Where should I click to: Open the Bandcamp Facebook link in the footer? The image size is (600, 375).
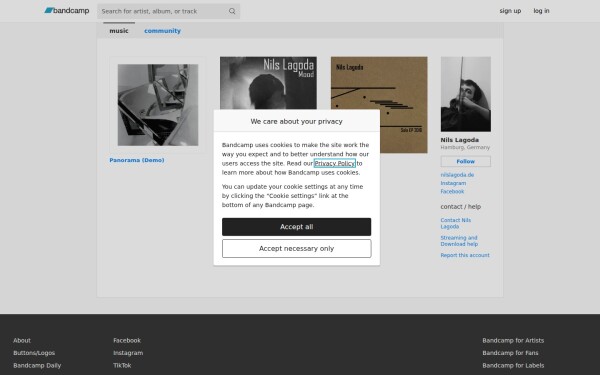[x=127, y=340]
